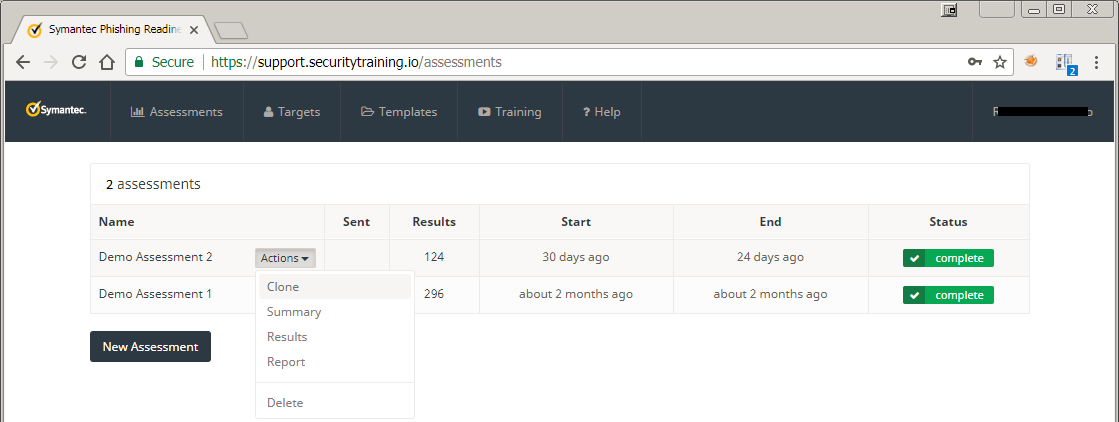Select Clone from the Actions menu
Image resolution: width=1119 pixels, height=422 pixels.
pos(283,287)
